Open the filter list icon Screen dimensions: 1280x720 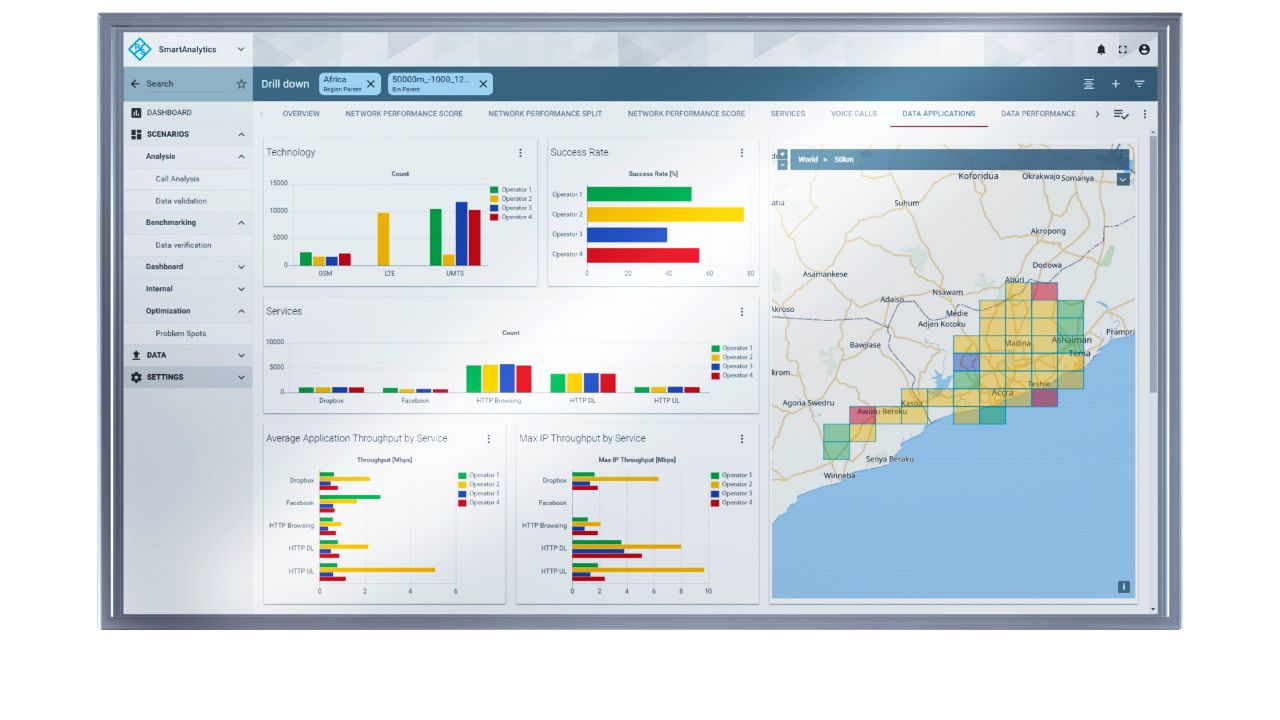click(x=1139, y=84)
